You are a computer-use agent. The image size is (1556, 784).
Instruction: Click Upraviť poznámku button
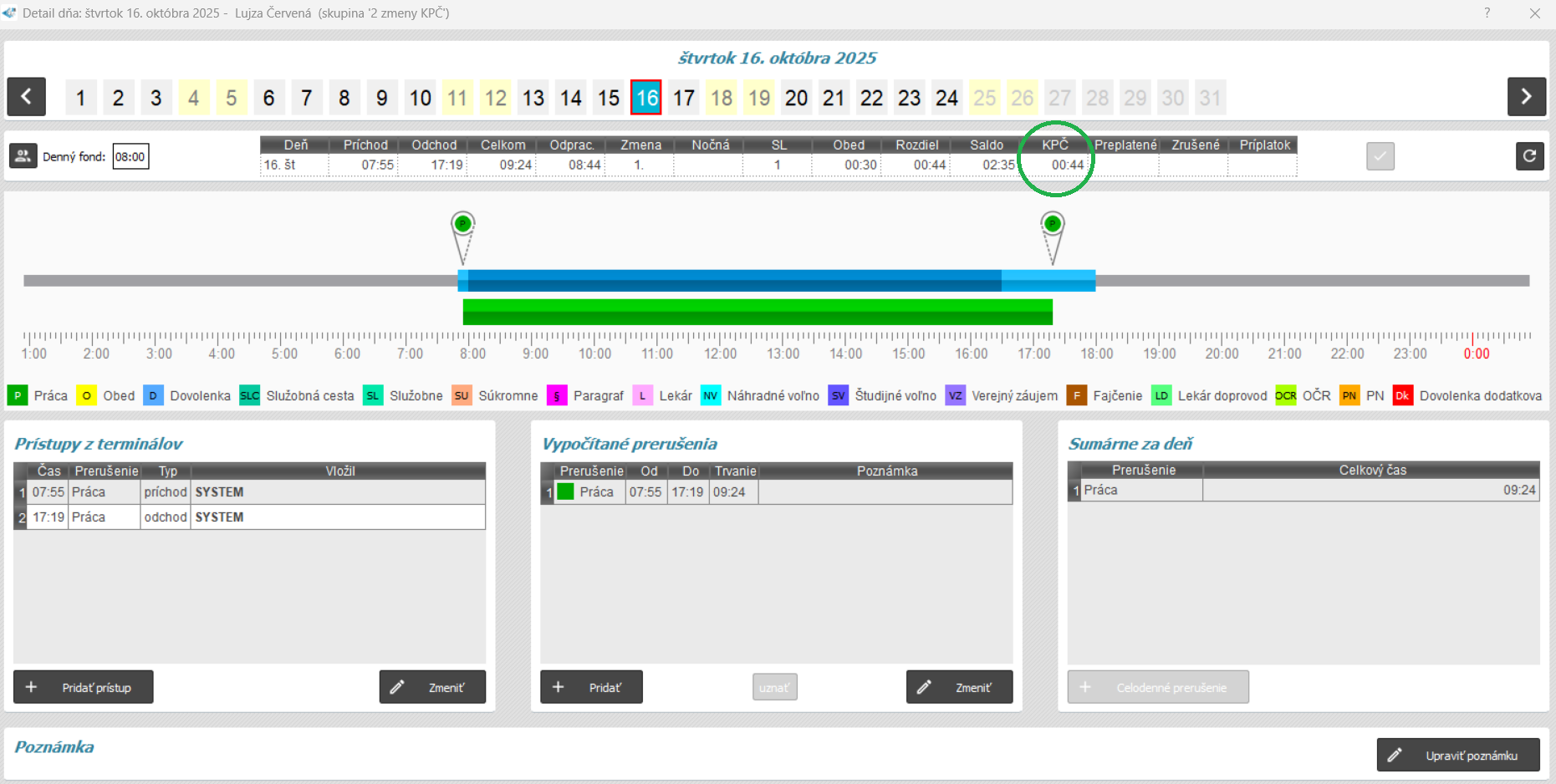(x=1457, y=755)
